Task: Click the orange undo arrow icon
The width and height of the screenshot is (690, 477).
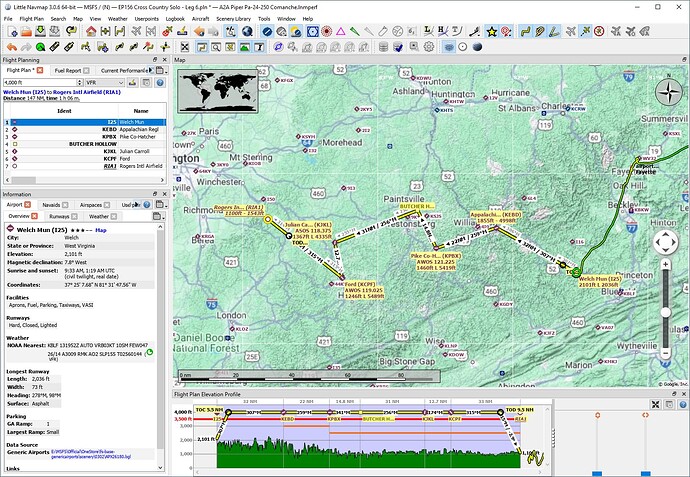Action: (x=12, y=47)
